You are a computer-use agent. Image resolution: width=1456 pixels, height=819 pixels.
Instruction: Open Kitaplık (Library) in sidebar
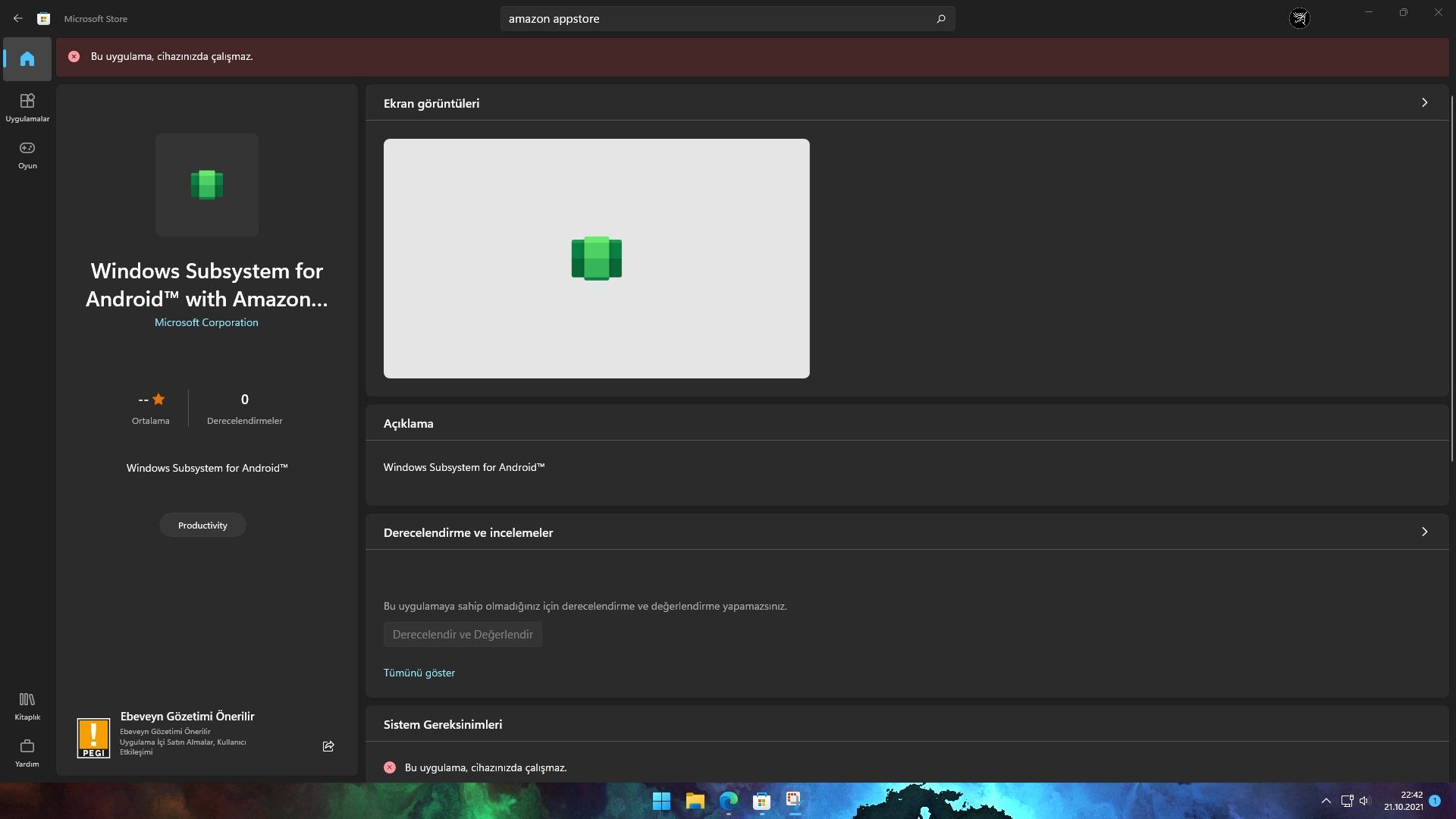[x=27, y=705]
